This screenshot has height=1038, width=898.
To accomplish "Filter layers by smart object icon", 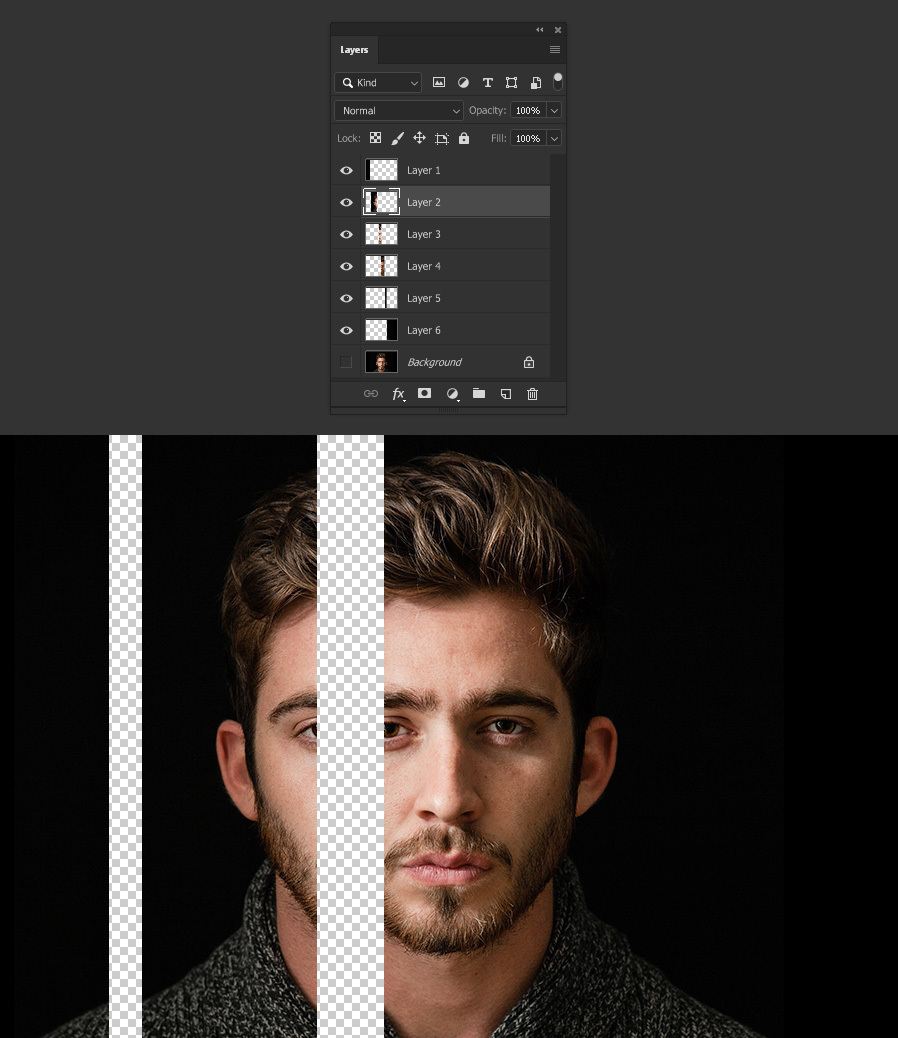I will tap(536, 83).
